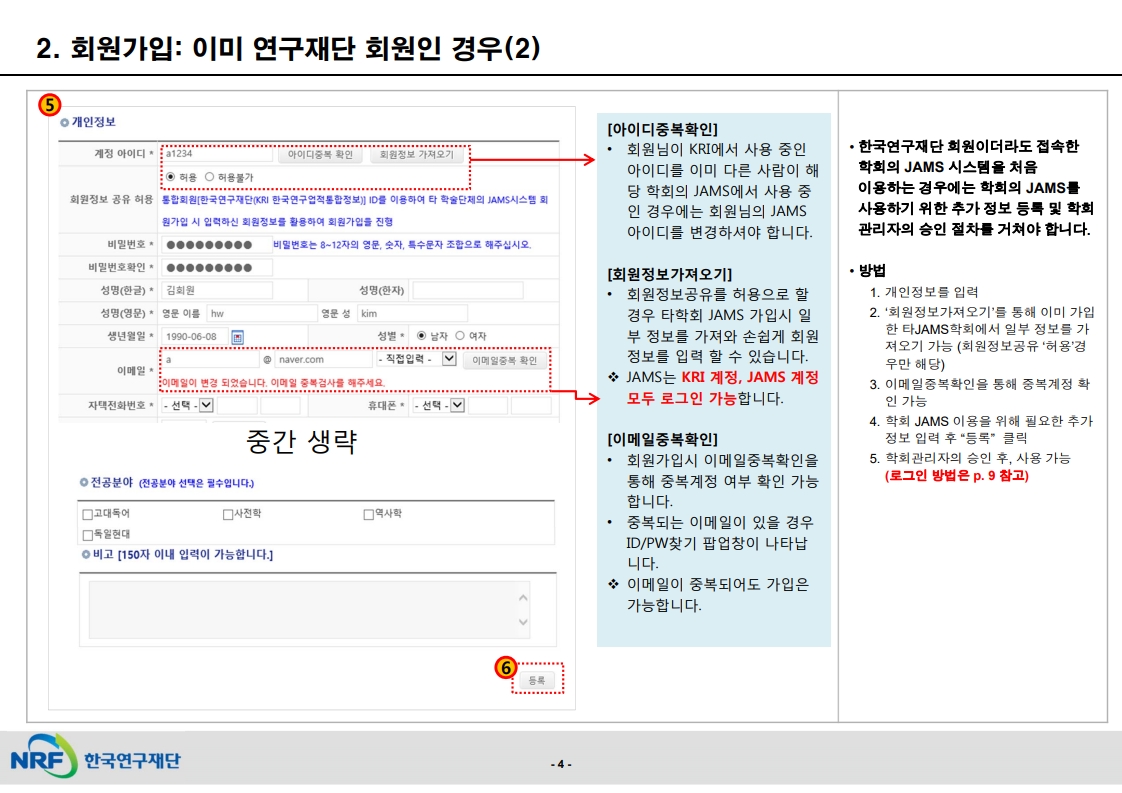Check the 독일현대 checkbox

pos(87,535)
